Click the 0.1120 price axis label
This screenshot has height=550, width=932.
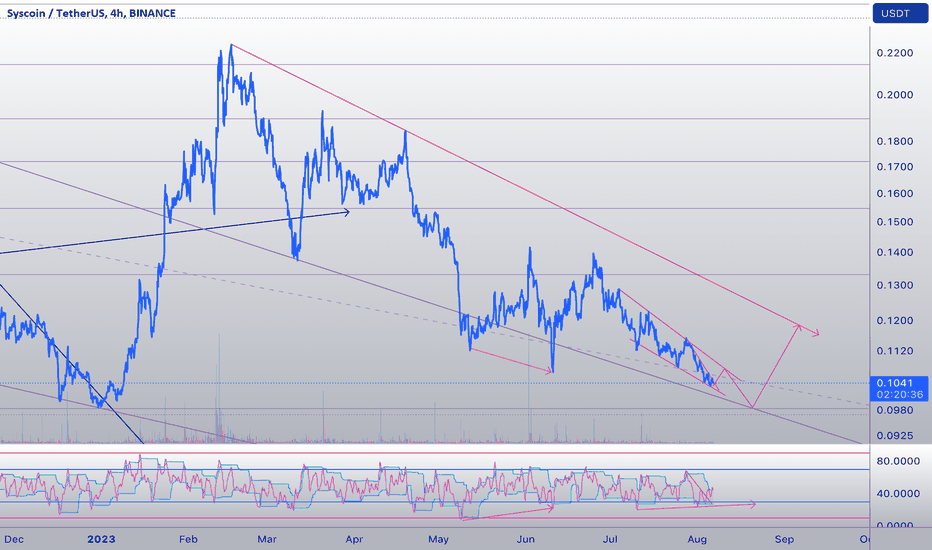click(x=895, y=351)
